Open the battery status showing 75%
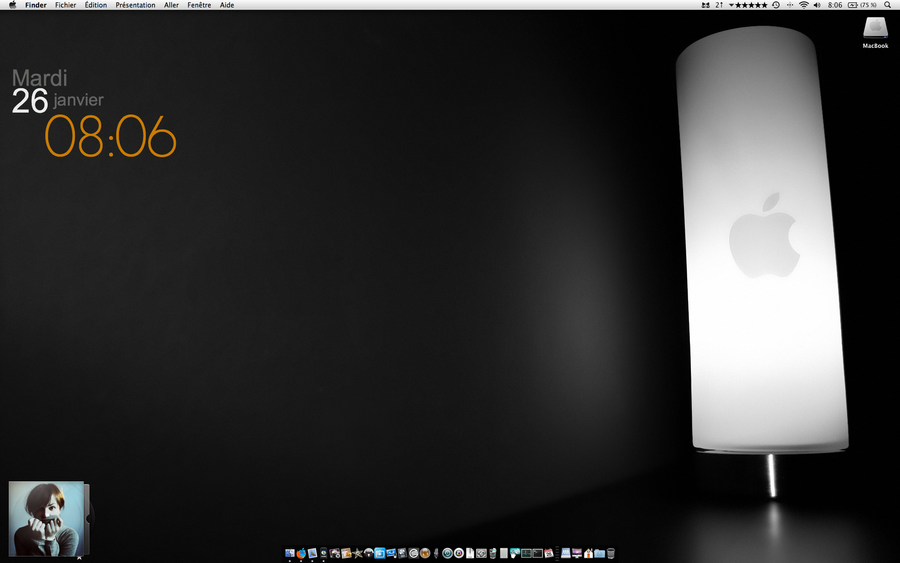Image resolution: width=900 pixels, height=563 pixels. (862, 5)
